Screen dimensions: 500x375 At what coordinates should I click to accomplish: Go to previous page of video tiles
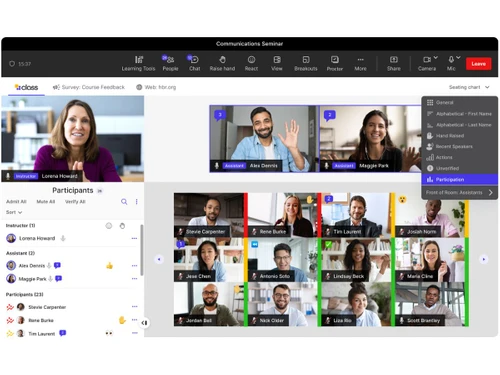click(159, 259)
